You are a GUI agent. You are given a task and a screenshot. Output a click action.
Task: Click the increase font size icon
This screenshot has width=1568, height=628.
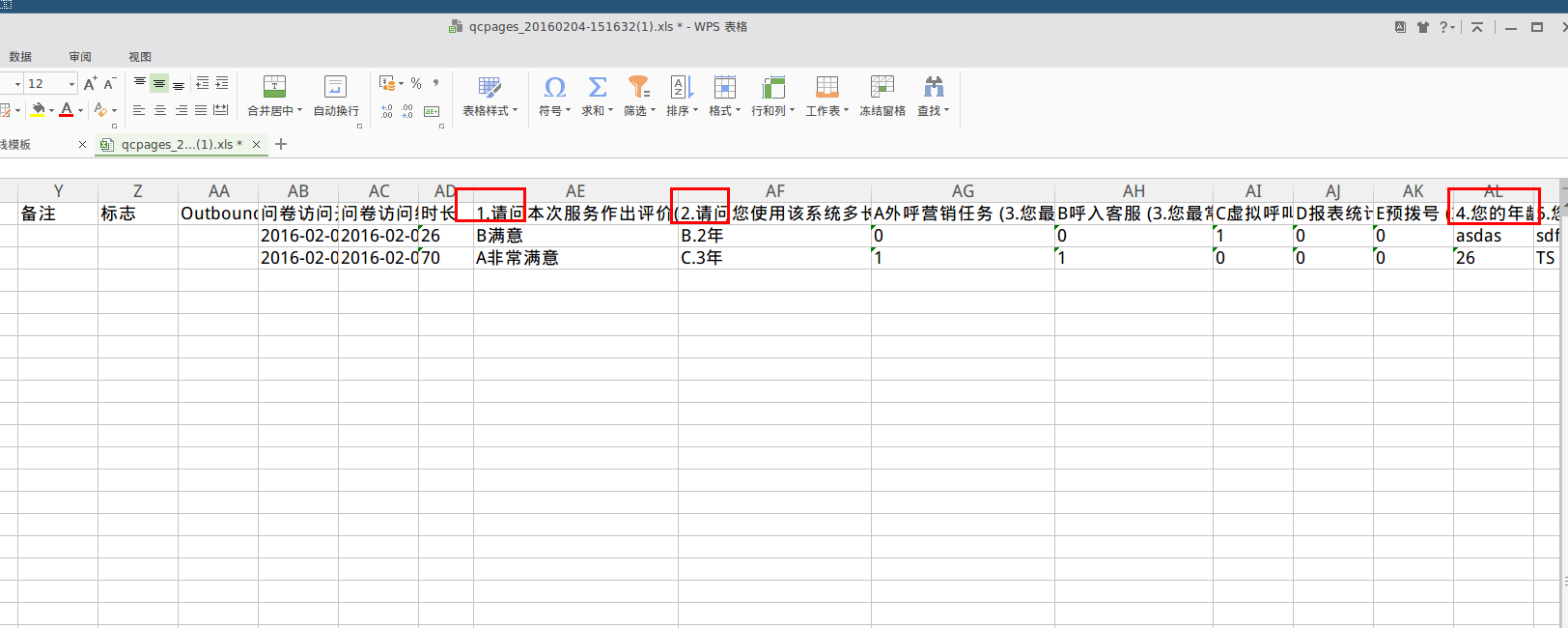(x=90, y=84)
